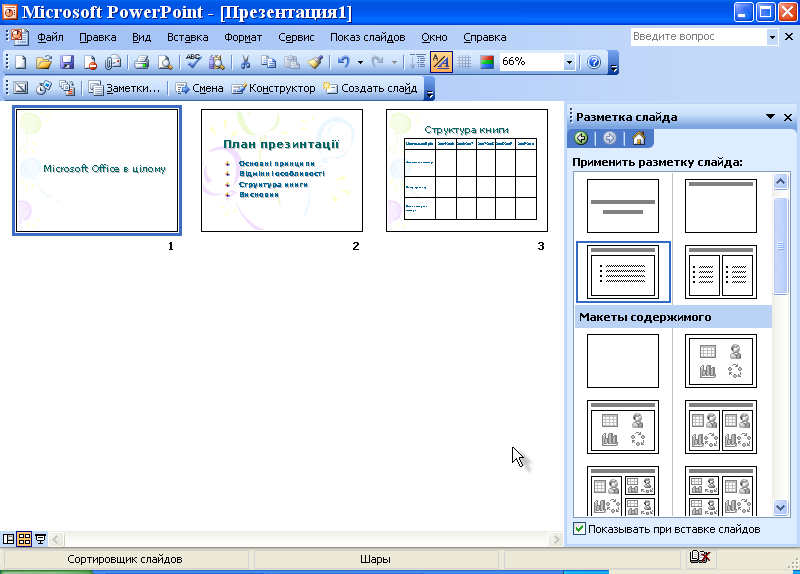Run the ABC spelling check icon

click(x=193, y=62)
